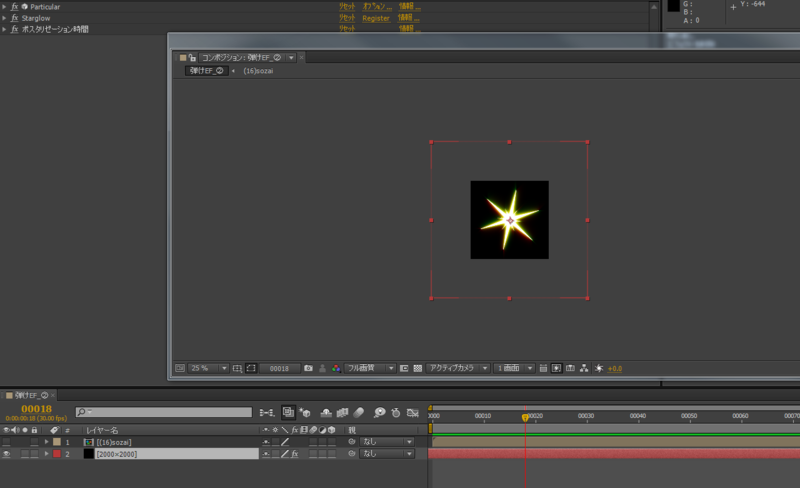800x488 pixels.
Task: Click the +0.0 exposure value
Action: click(615, 369)
